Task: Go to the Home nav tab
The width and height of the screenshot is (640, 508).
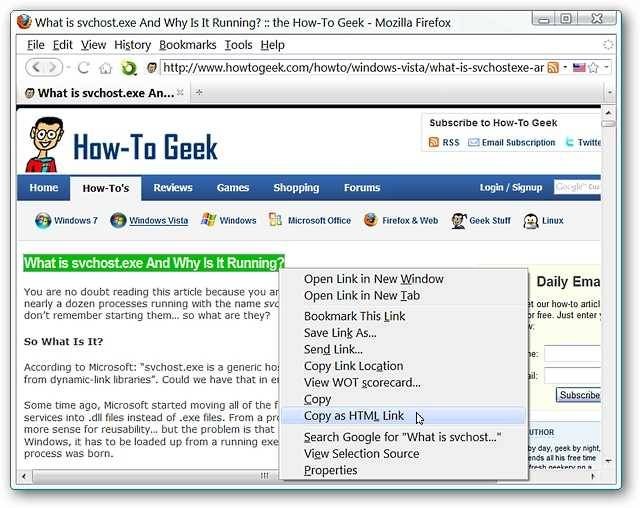Action: (44, 188)
